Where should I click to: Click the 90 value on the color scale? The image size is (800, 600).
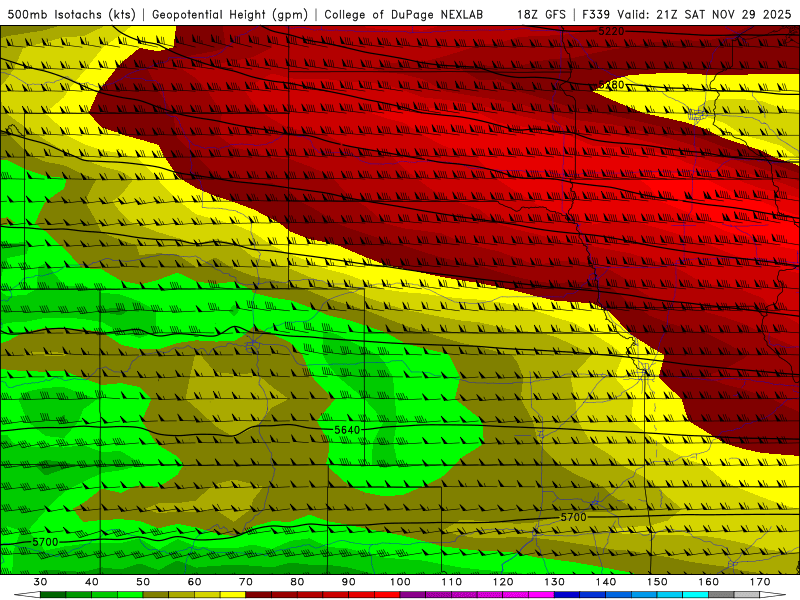tap(349, 582)
